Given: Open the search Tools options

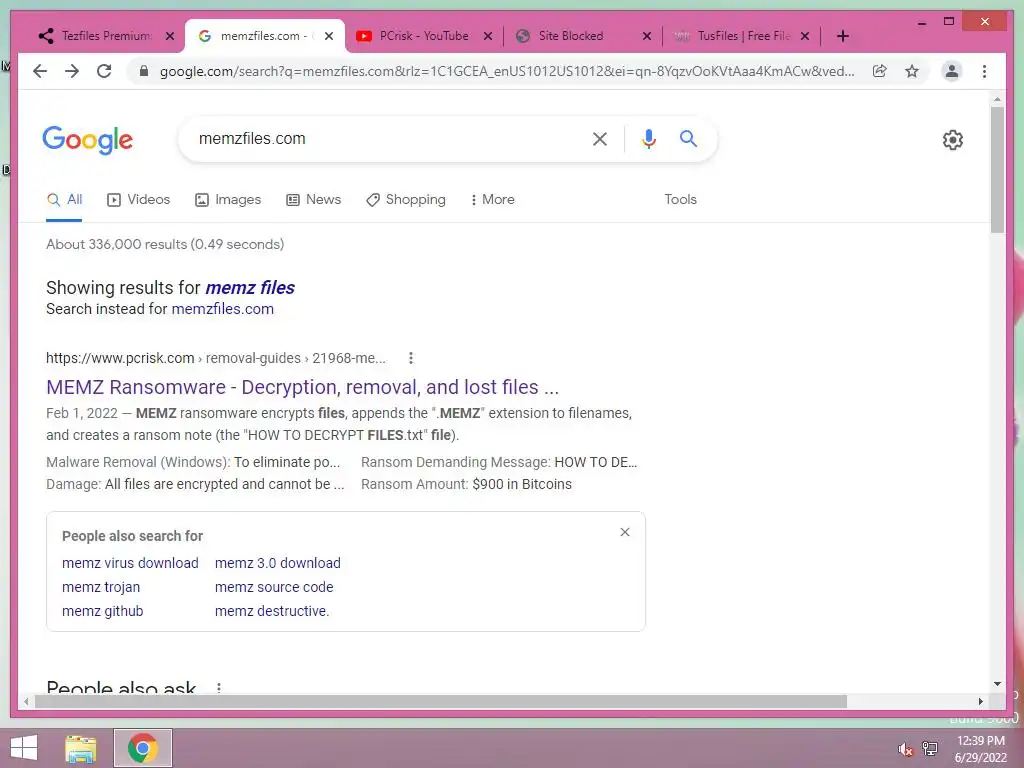Looking at the screenshot, I should (680, 200).
